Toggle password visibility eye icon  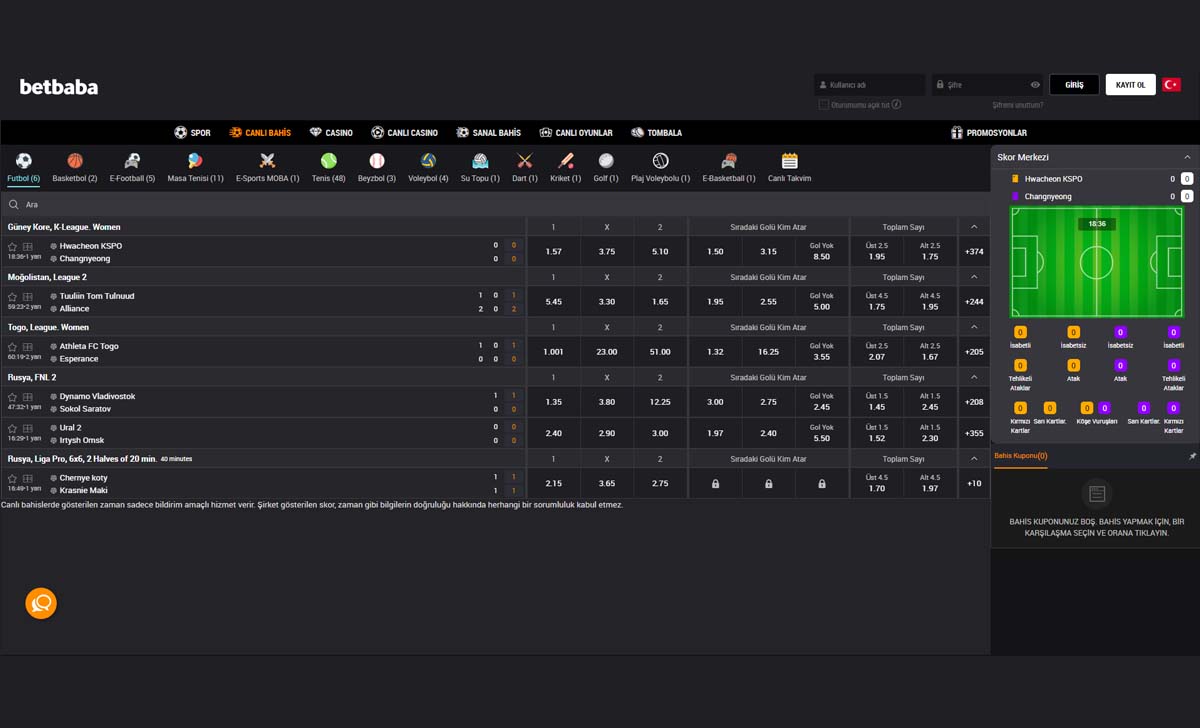click(x=1035, y=85)
